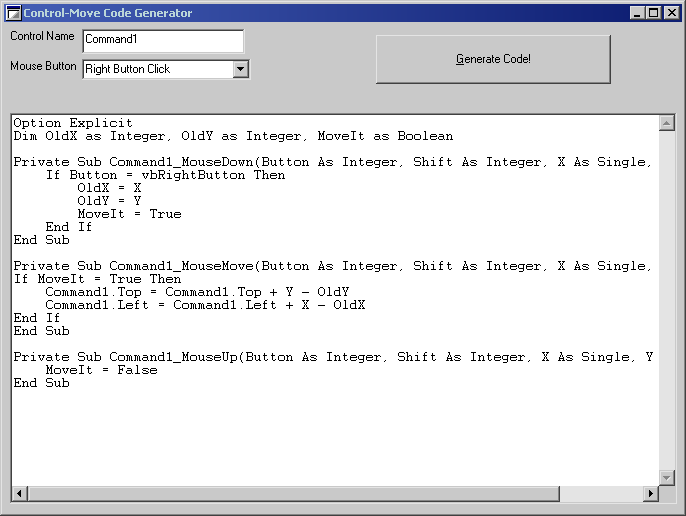Select the 'Right Button Click' combo box text

(x=156, y=69)
